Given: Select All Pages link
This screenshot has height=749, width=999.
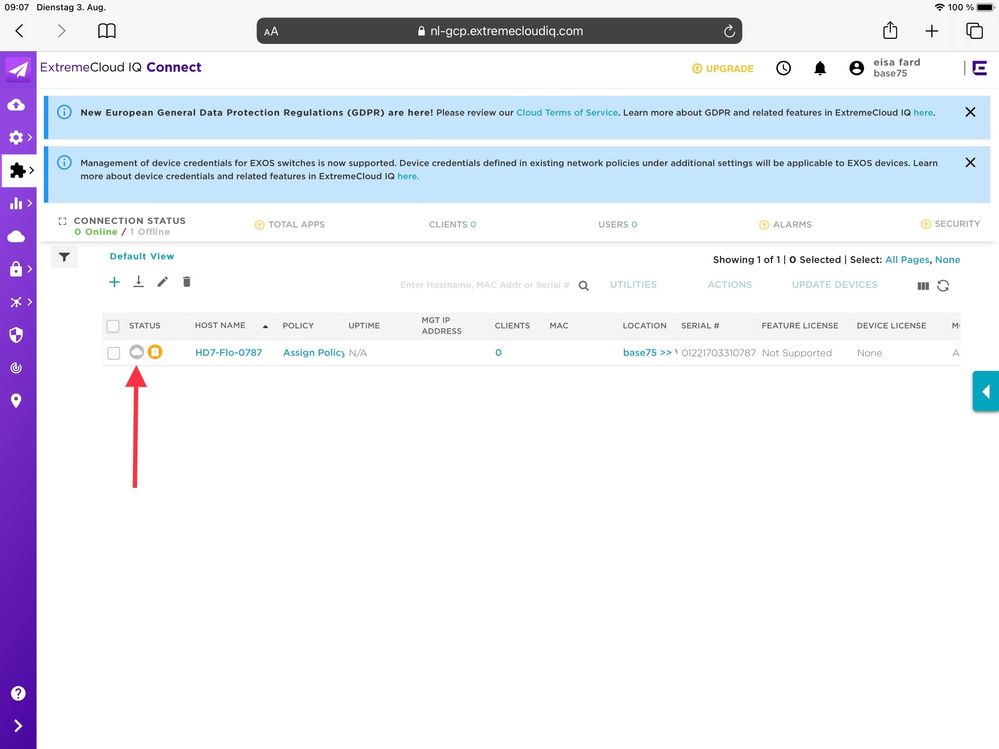Looking at the screenshot, I should pyautogui.click(x=907, y=259).
